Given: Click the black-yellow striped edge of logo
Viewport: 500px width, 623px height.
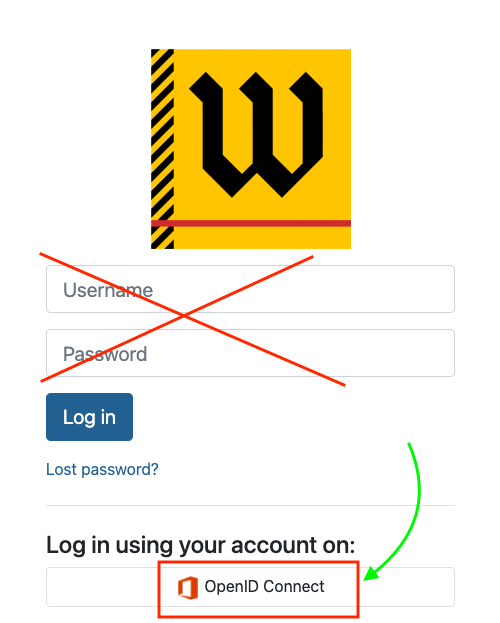Looking at the screenshot, I should (x=162, y=149).
